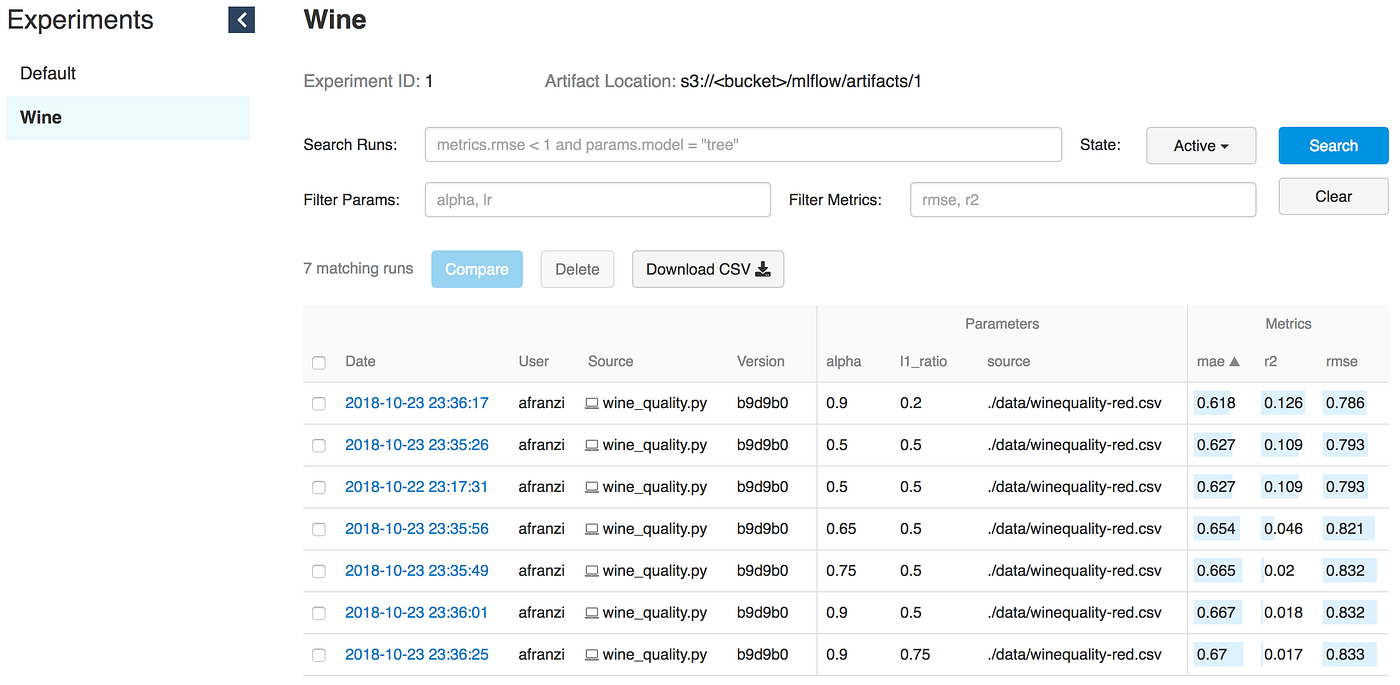
Task: Open run 2018-10-23 23:35:26 details
Action: pyautogui.click(x=417, y=445)
